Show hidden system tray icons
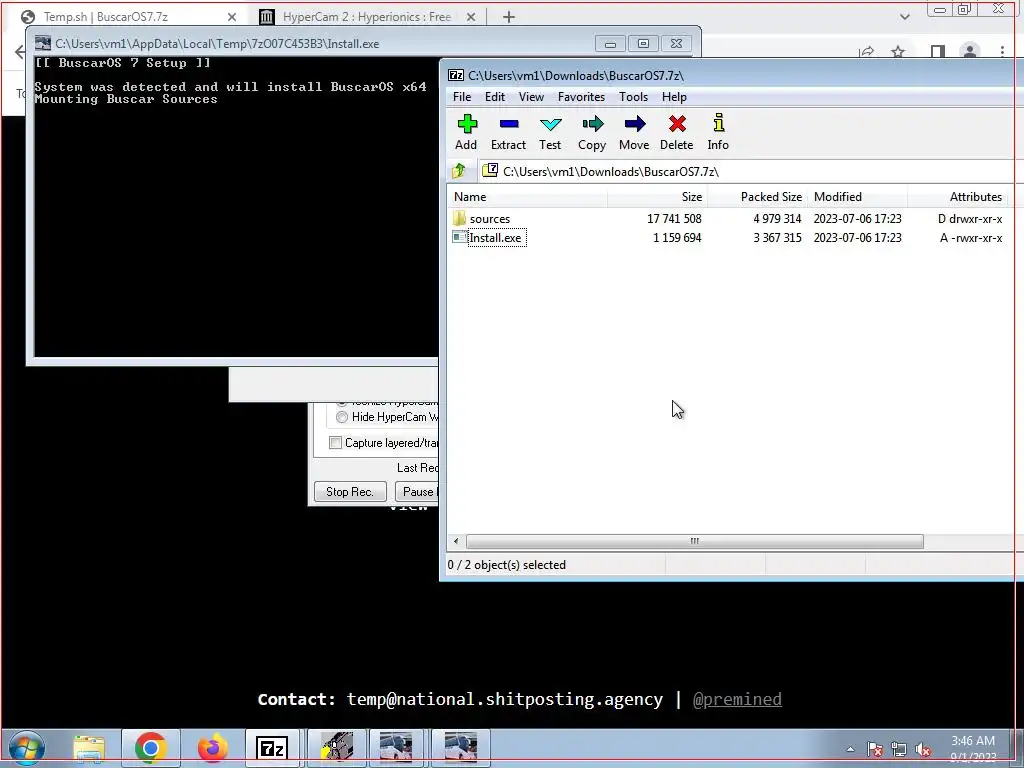This screenshot has height=768, width=1024. tap(850, 749)
